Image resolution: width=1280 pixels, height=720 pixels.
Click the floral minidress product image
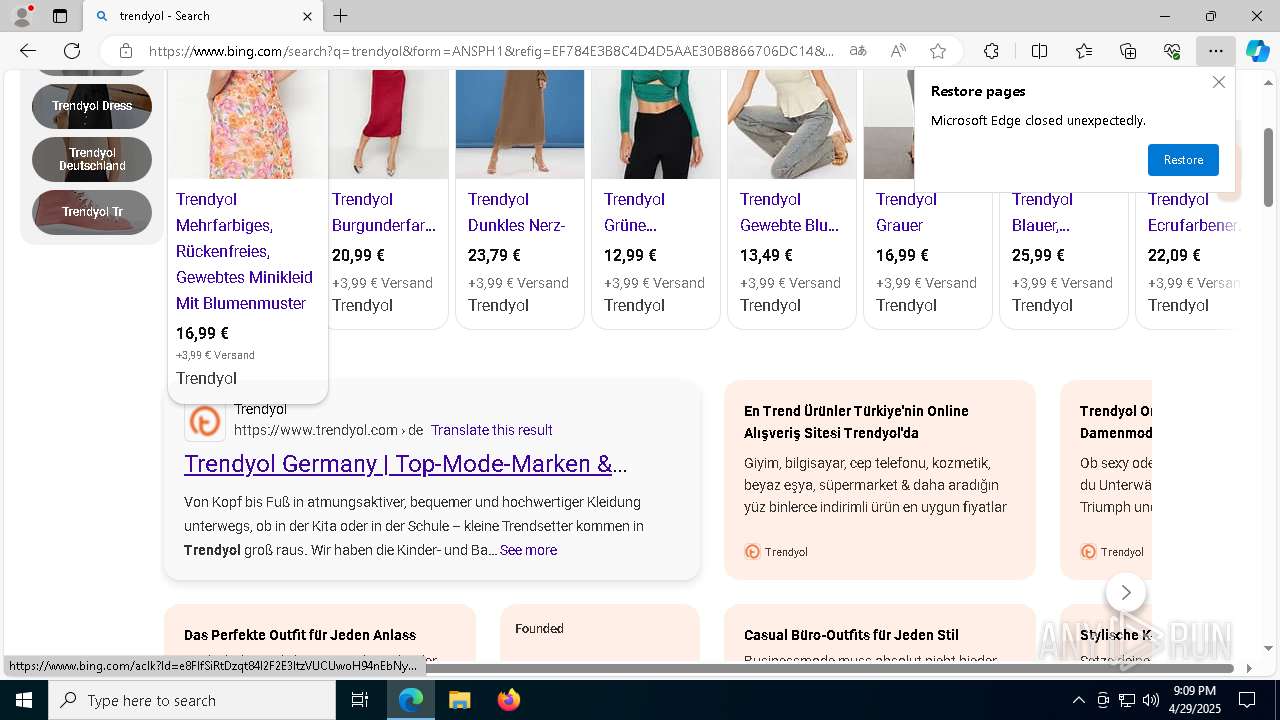coord(248,125)
